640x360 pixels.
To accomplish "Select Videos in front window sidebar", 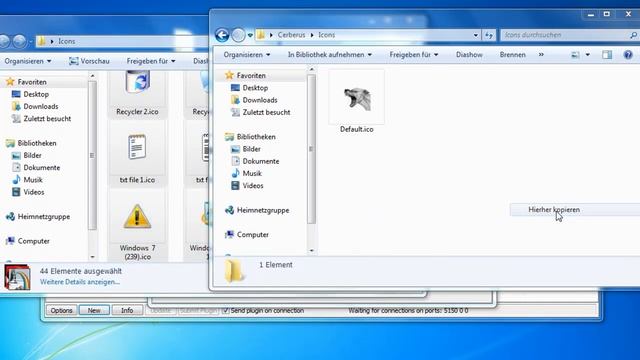I will tap(247, 186).
